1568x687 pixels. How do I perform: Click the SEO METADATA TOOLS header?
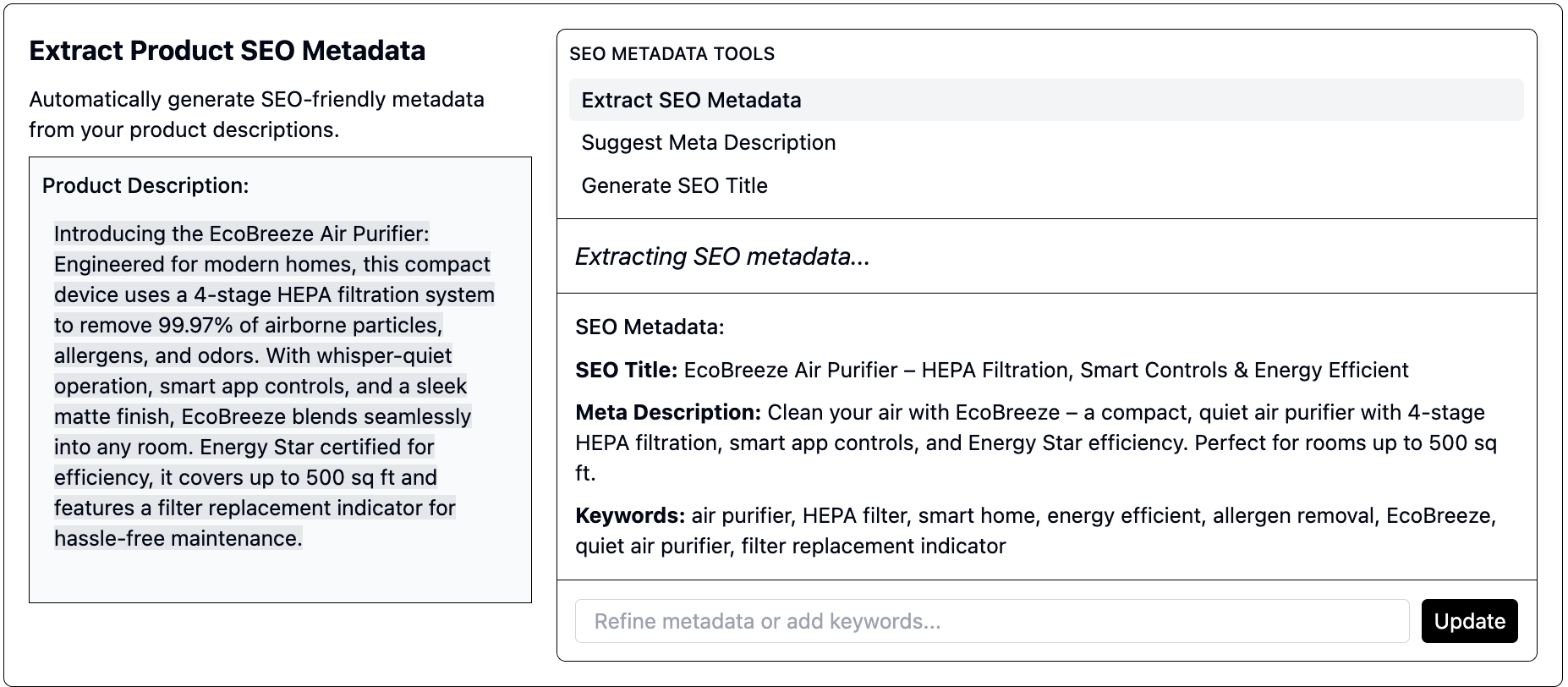(672, 53)
